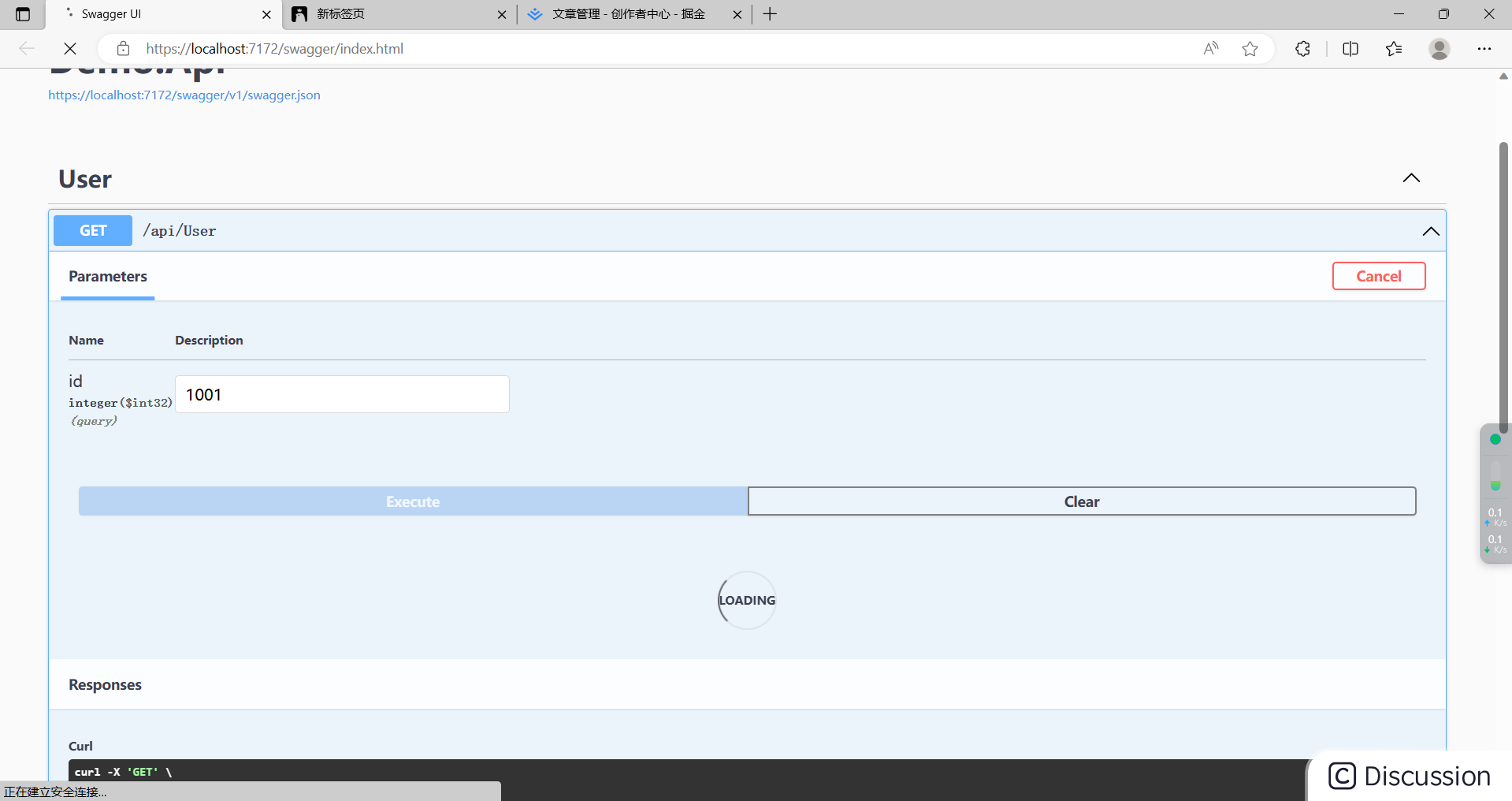Image resolution: width=1512 pixels, height=801 pixels.
Task: Click the scrollbar up arrow
Action: [1503, 76]
